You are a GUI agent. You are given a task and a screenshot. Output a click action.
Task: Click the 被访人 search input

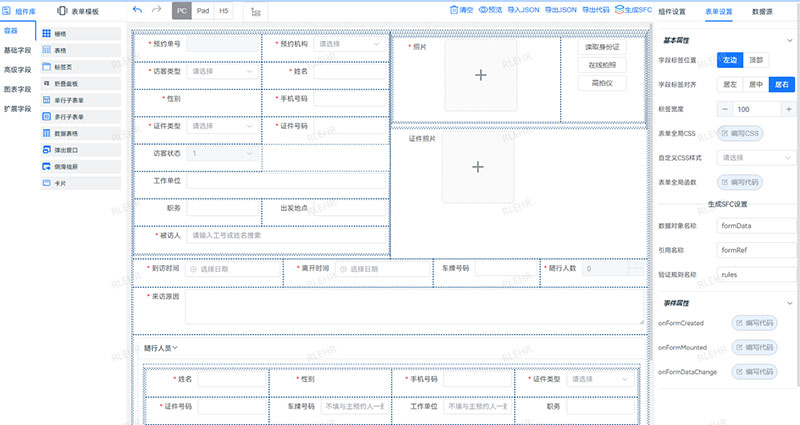286,235
